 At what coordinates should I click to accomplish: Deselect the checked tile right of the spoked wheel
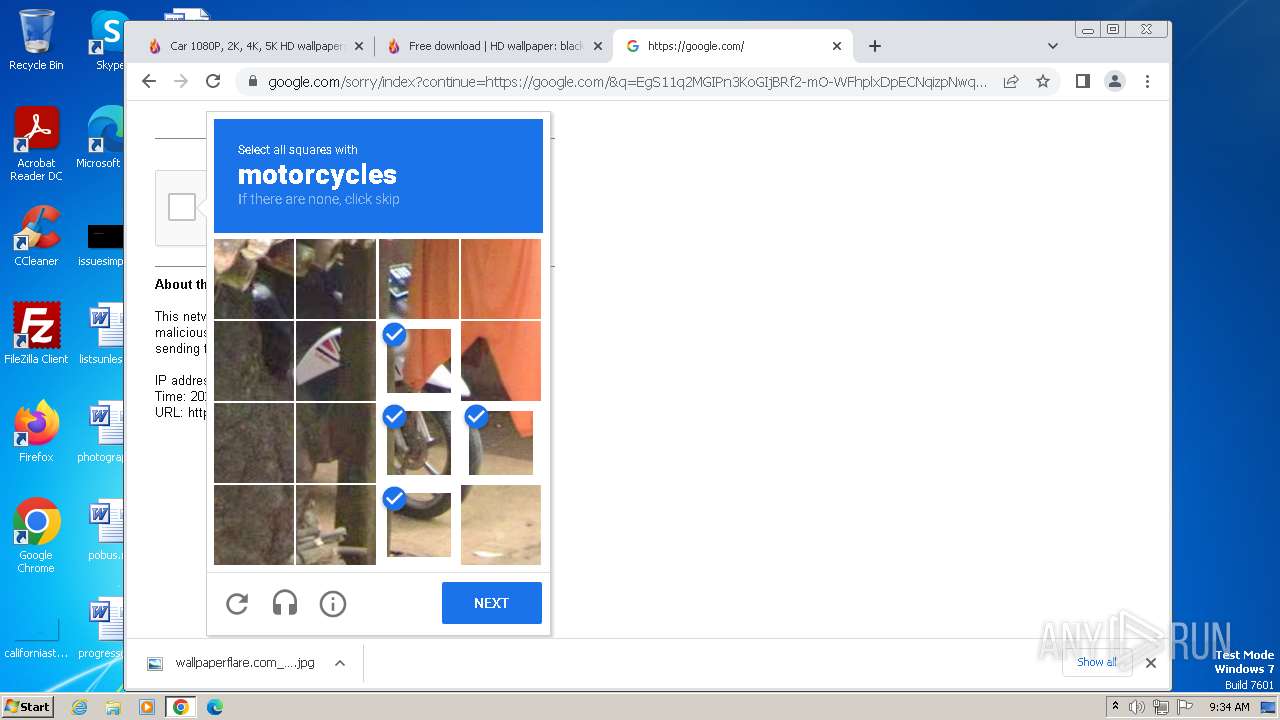tap(501, 443)
